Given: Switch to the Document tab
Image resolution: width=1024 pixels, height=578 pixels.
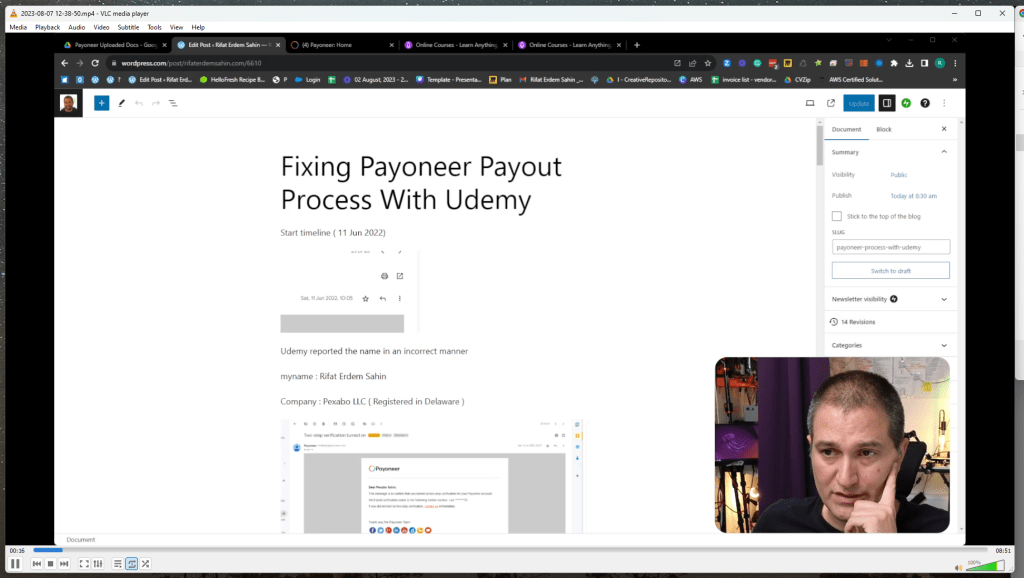Looking at the screenshot, I should point(846,129).
